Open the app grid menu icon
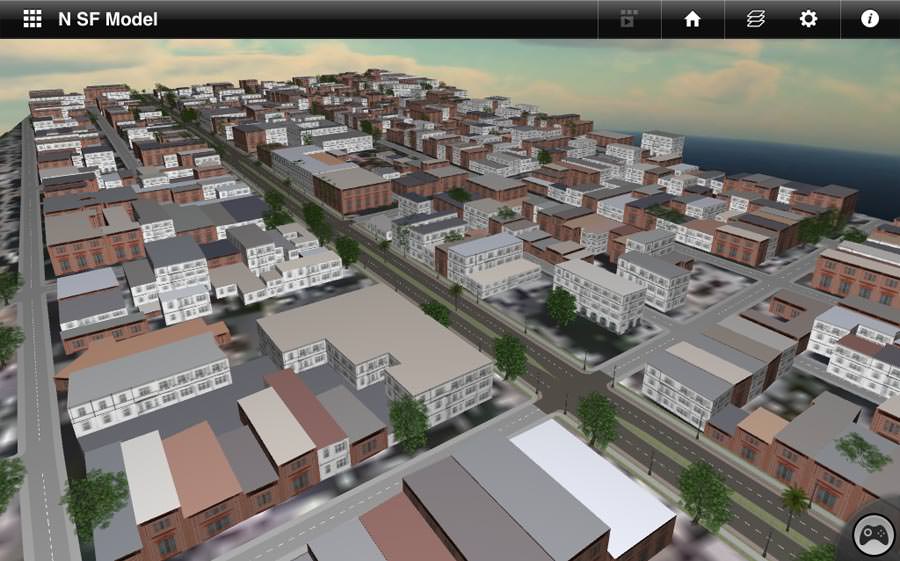This screenshot has width=900, height=561. [32, 19]
